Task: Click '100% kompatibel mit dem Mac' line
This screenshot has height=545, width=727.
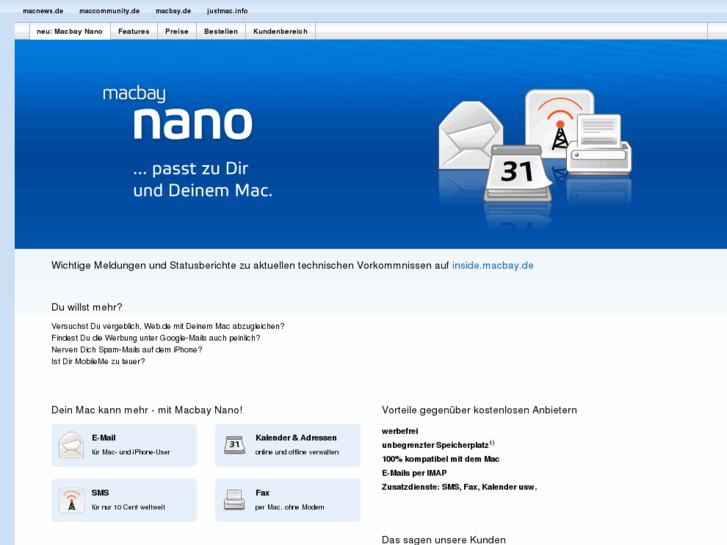Action: click(x=440, y=459)
